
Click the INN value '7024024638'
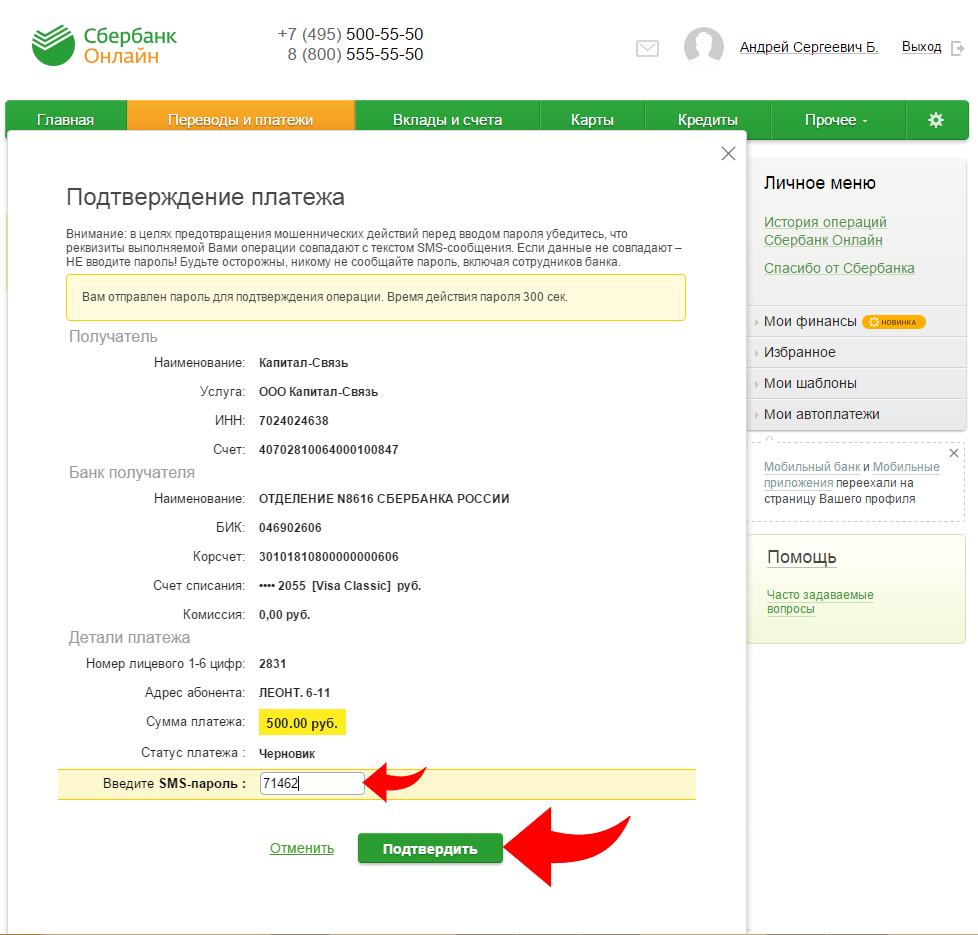[294, 421]
